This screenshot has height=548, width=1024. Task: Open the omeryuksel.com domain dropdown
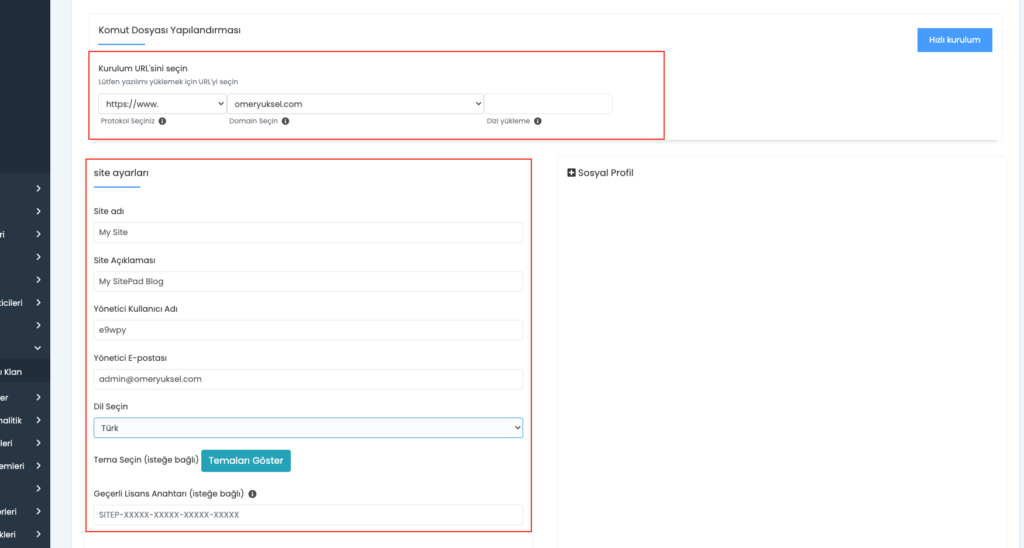pyautogui.click(x=355, y=104)
